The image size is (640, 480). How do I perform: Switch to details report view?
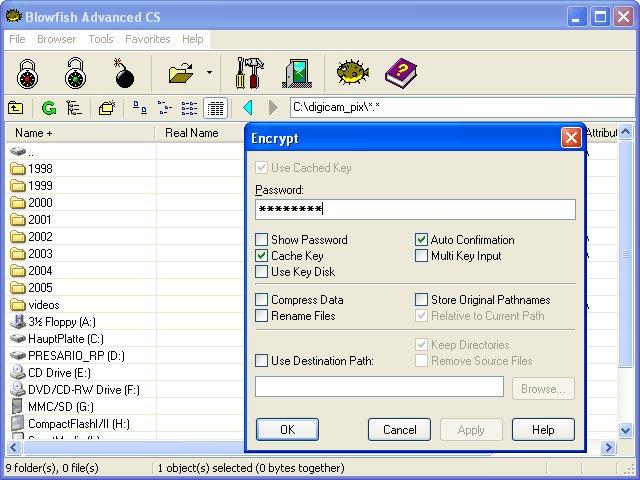tap(216, 108)
